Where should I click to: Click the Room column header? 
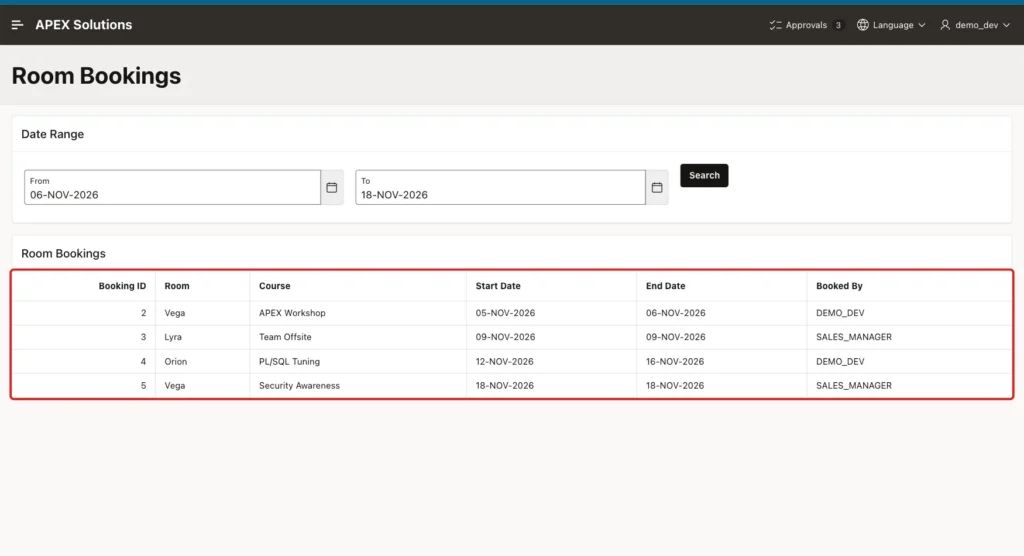tap(177, 286)
